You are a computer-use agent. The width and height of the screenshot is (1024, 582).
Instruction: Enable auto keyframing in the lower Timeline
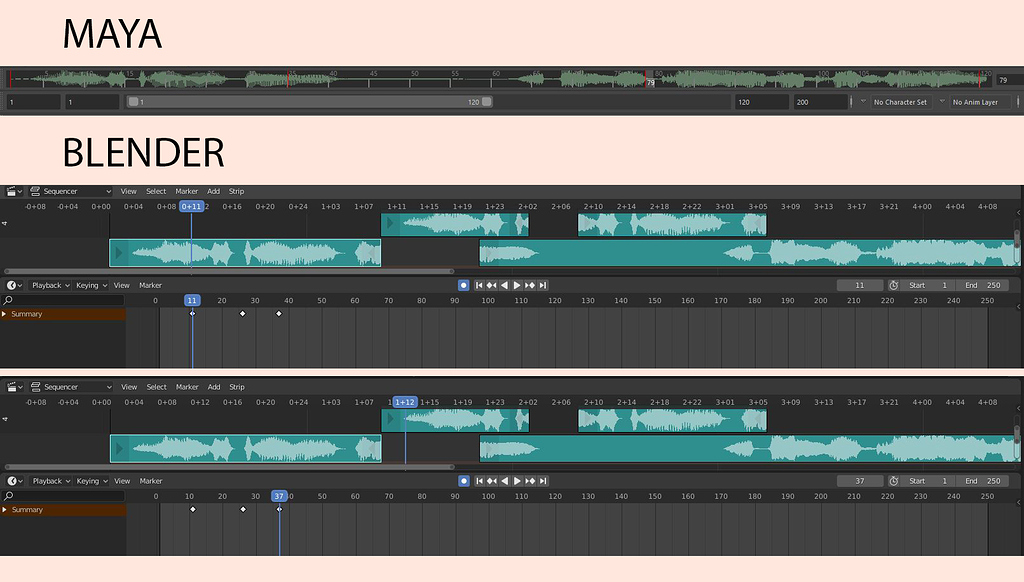[463, 480]
